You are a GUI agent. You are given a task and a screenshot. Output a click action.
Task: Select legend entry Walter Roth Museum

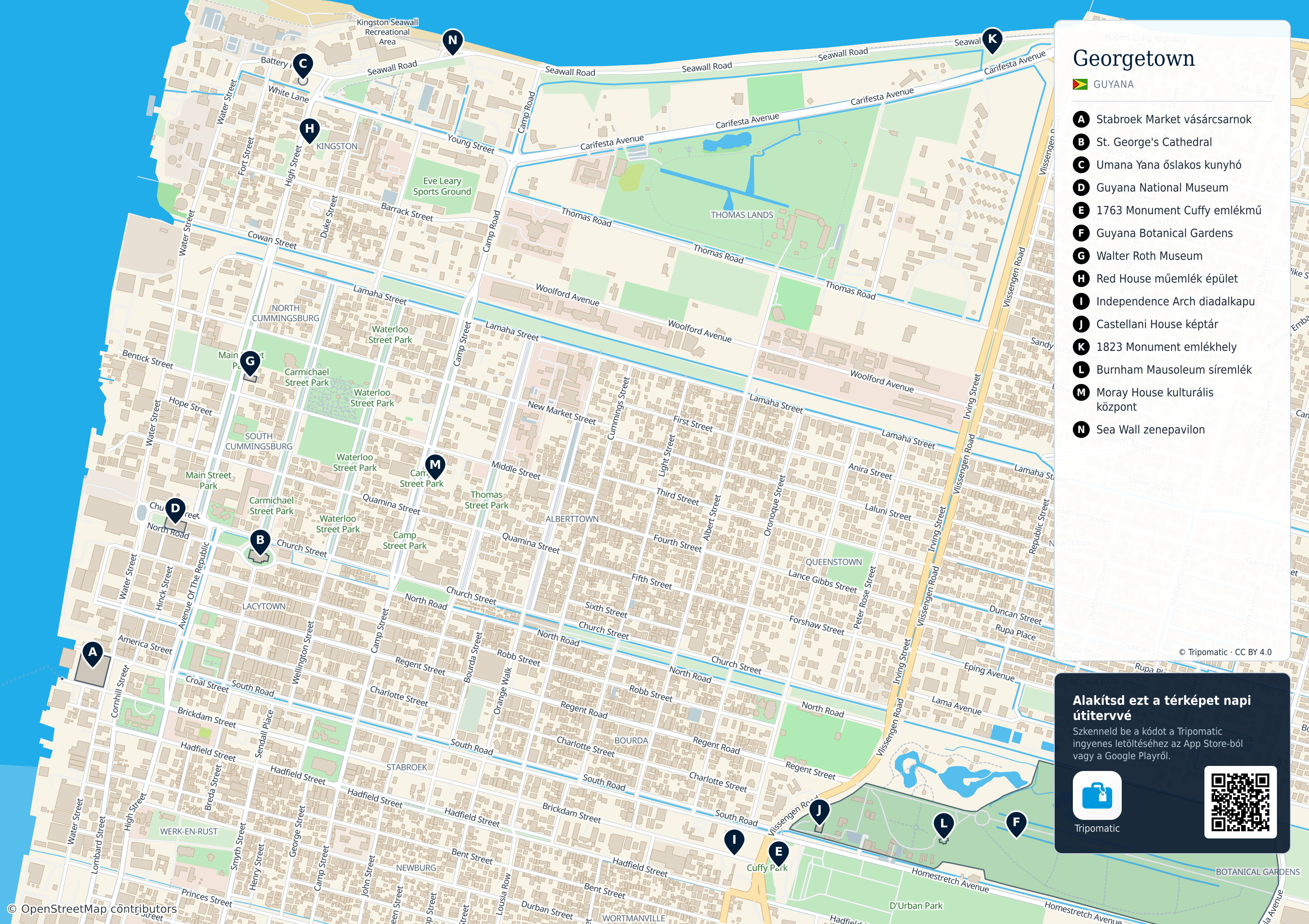coord(1138,256)
